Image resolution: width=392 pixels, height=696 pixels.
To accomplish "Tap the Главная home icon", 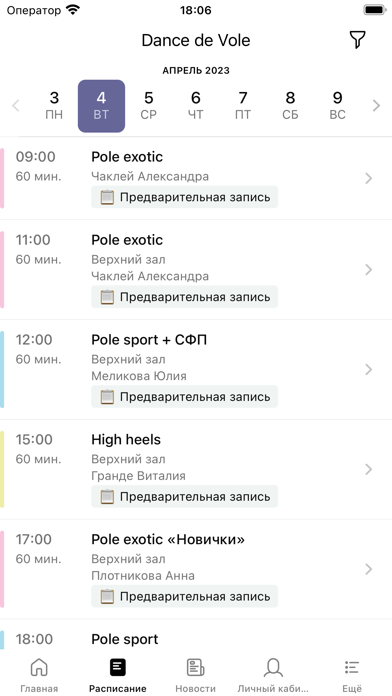I will [x=39, y=667].
